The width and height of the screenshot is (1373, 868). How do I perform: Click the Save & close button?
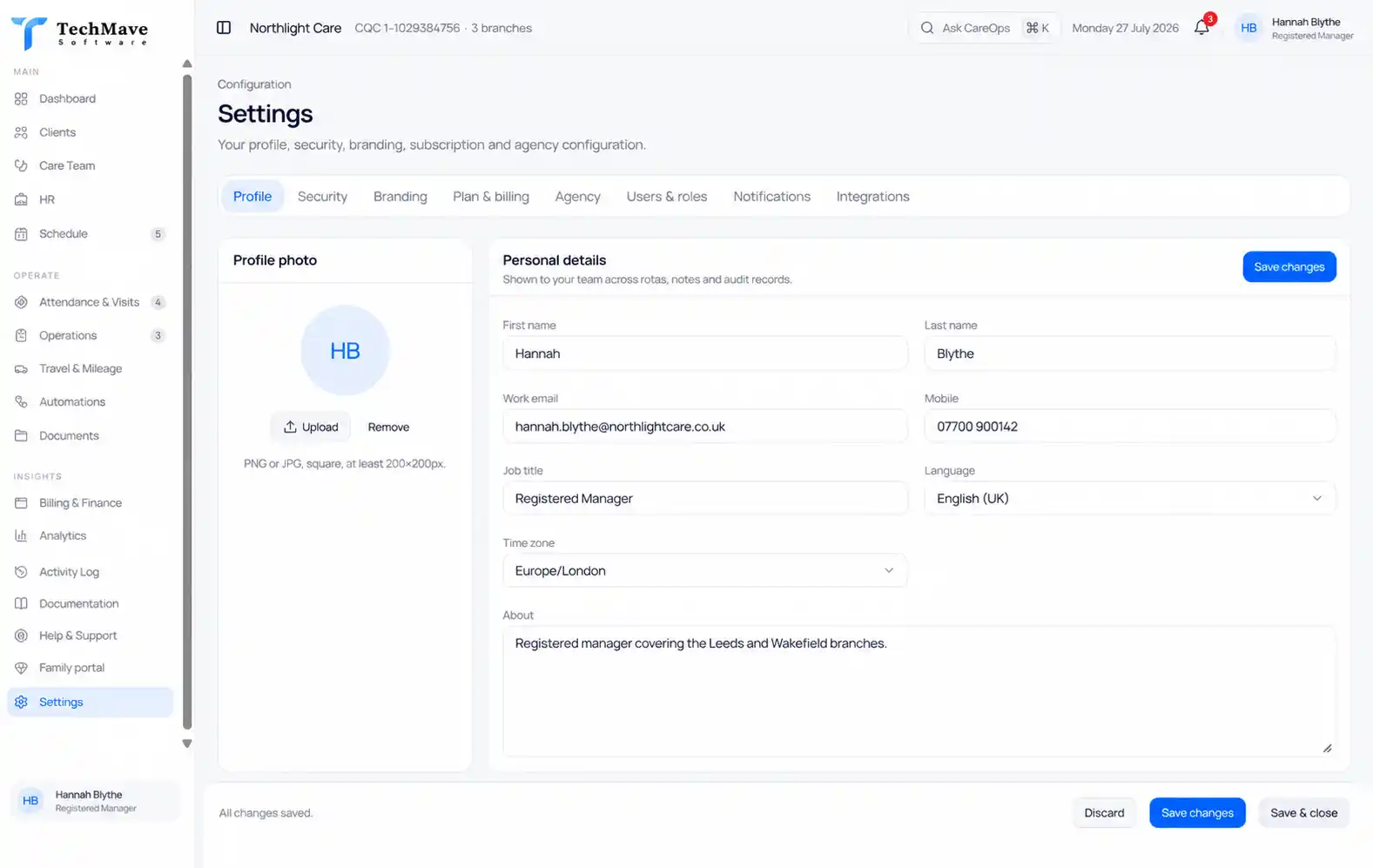point(1303,813)
